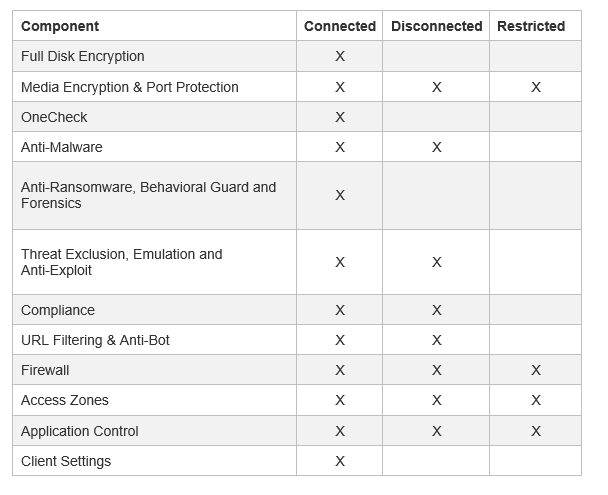This screenshot has height=495, width=608.
Task: Select URL Filtering & Anti-Bot label
Action: point(95,340)
